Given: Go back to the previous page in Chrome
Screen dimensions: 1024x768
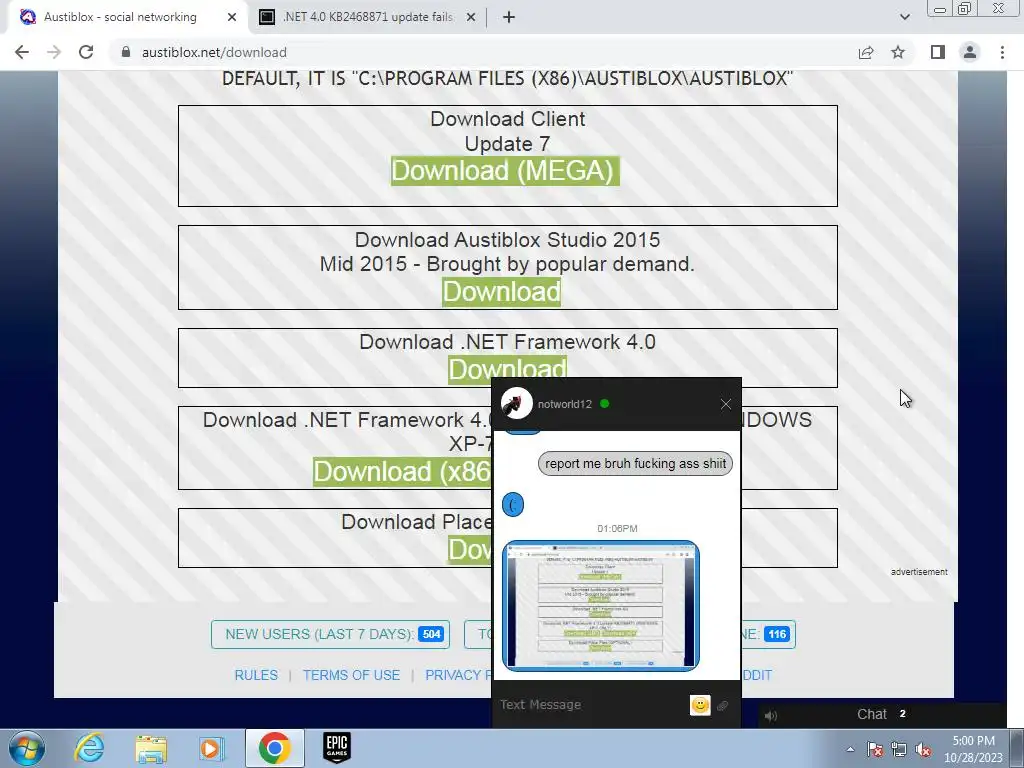Looking at the screenshot, I should point(22,52).
